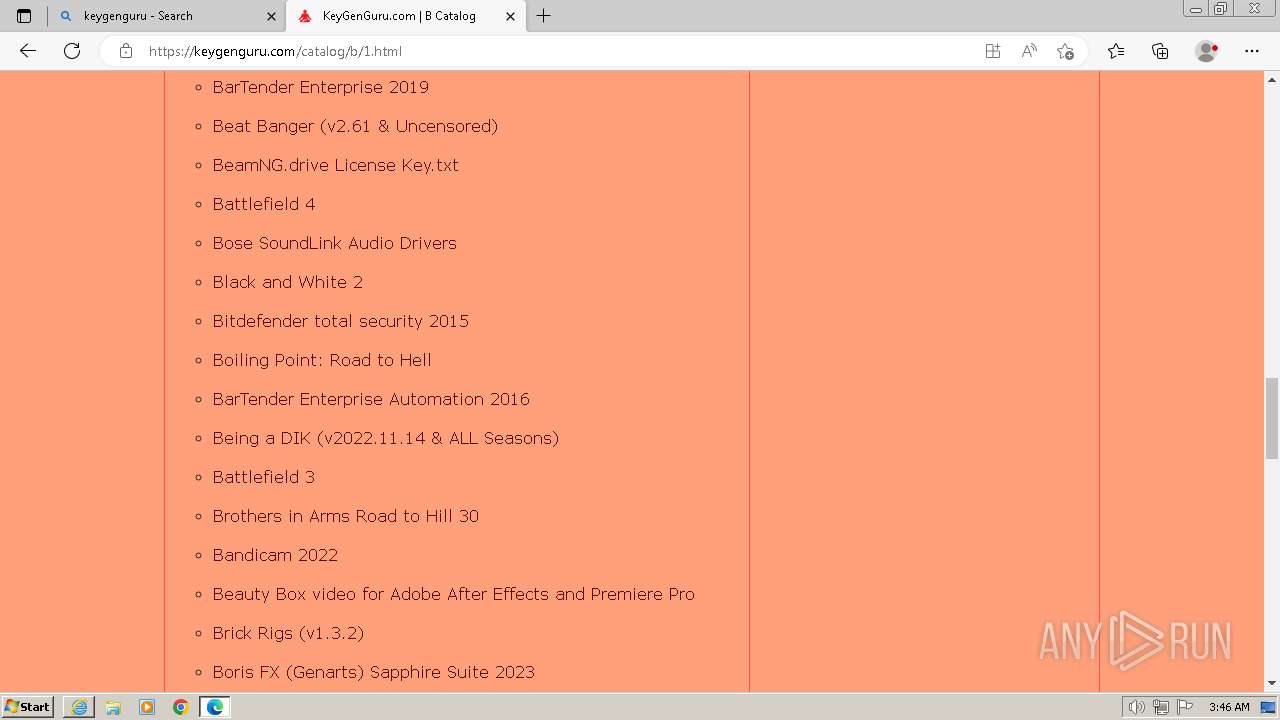Click the vertical scrollbar thumb
Viewport: 1280px width, 720px height.
click(x=1272, y=417)
